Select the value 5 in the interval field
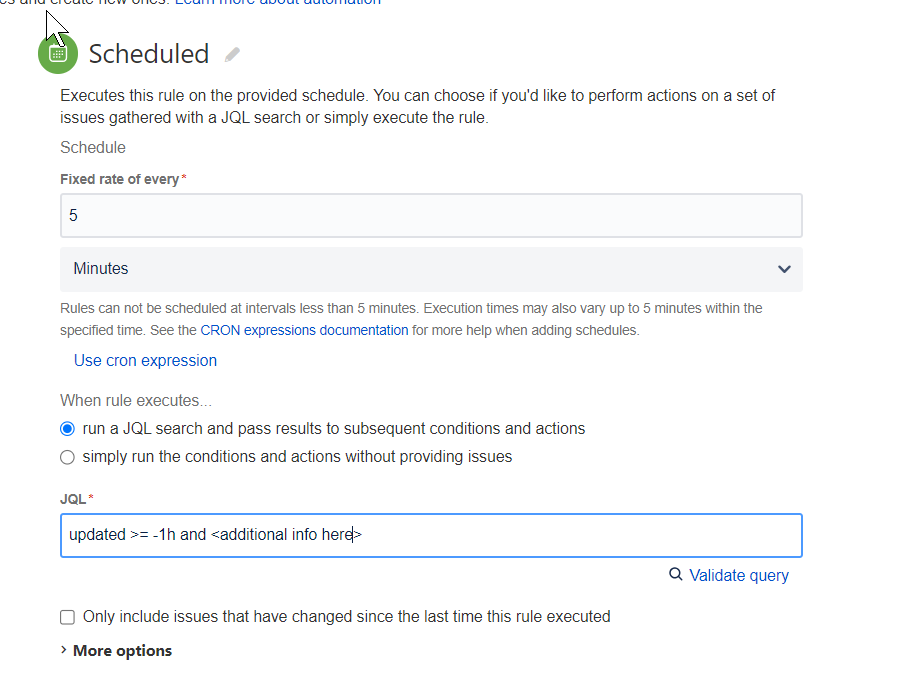Screen dimensions: 916x685 click(74, 215)
